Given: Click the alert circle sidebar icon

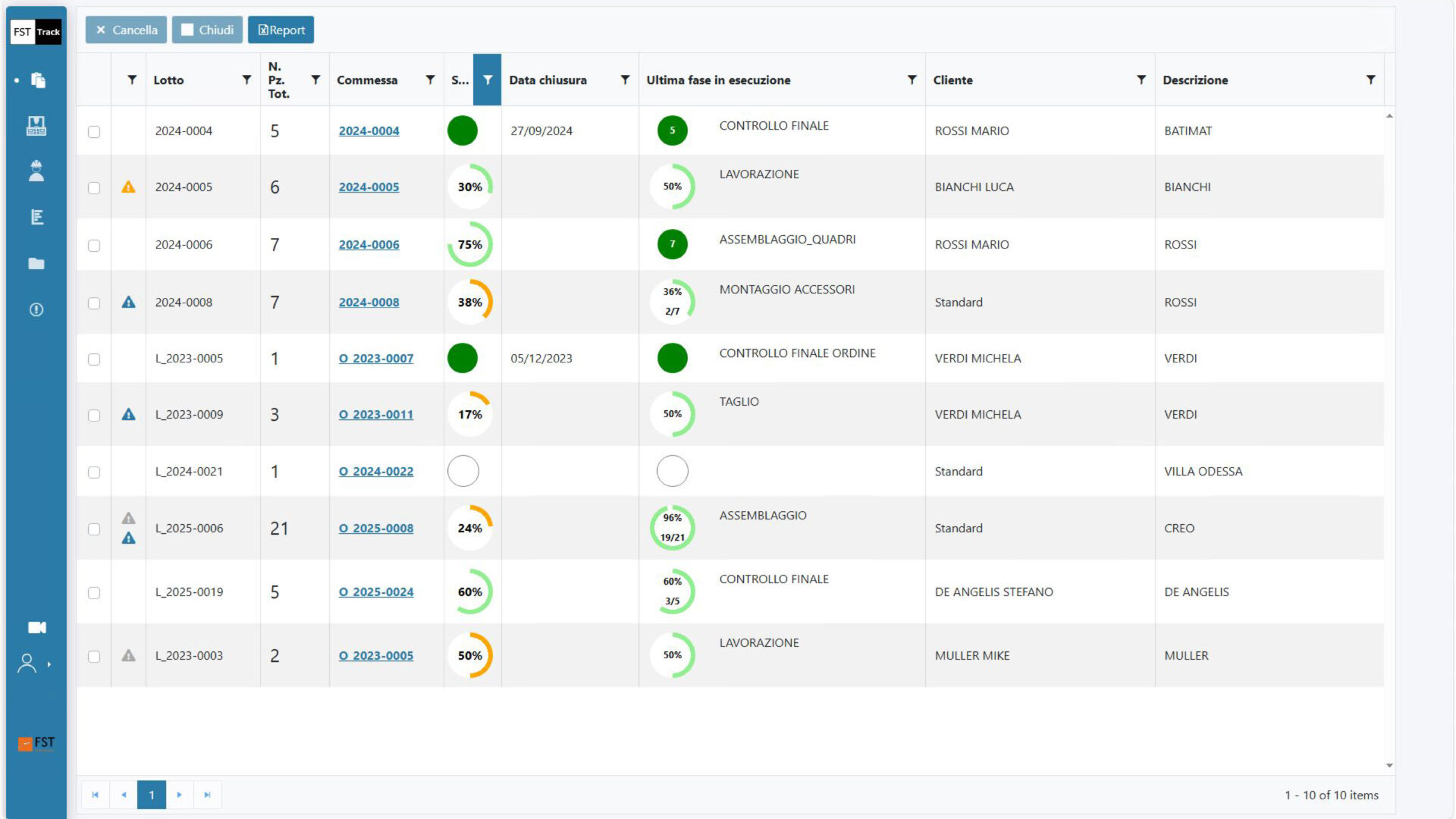Looking at the screenshot, I should point(36,310).
